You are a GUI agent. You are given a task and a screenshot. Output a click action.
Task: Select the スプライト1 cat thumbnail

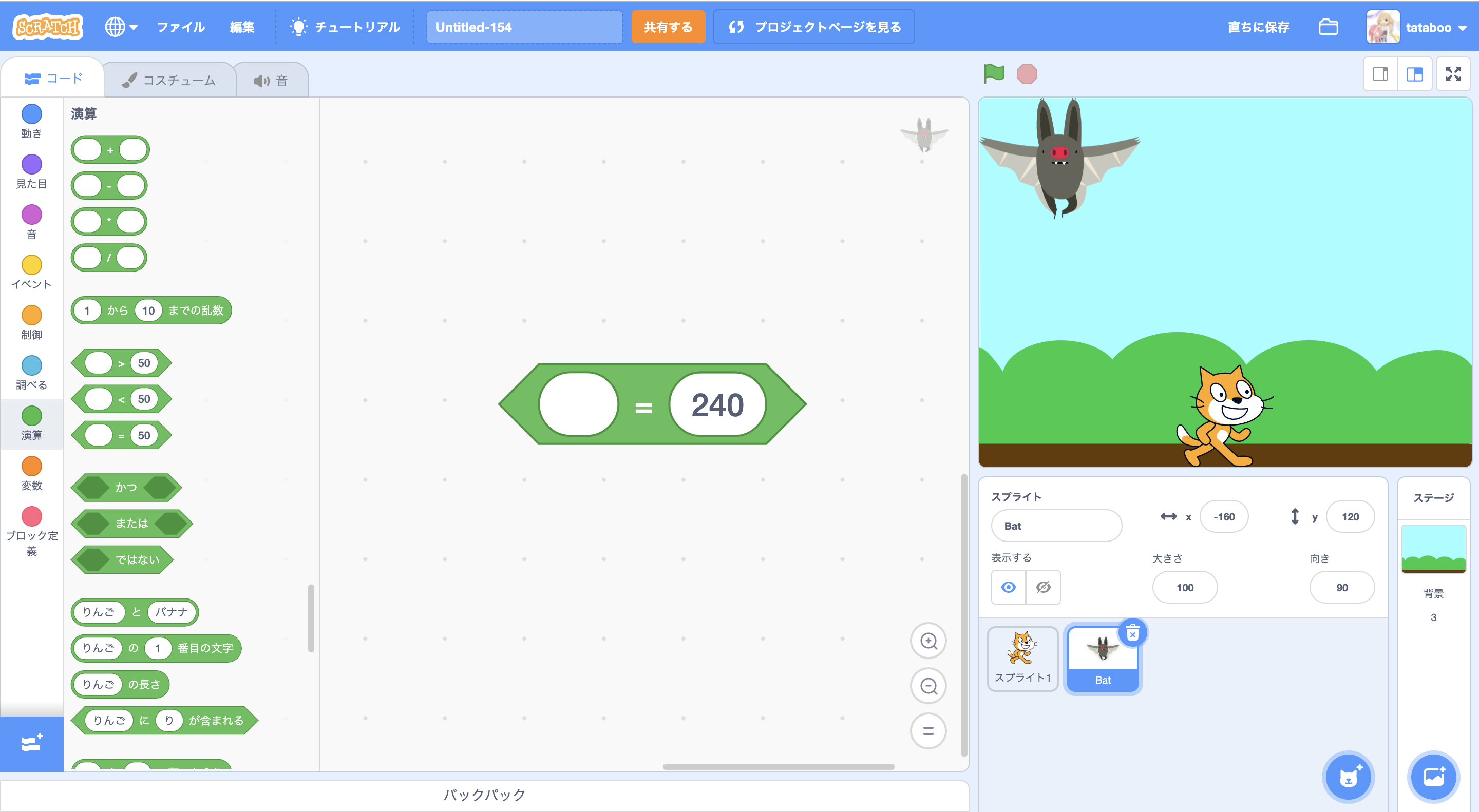pos(1022,658)
